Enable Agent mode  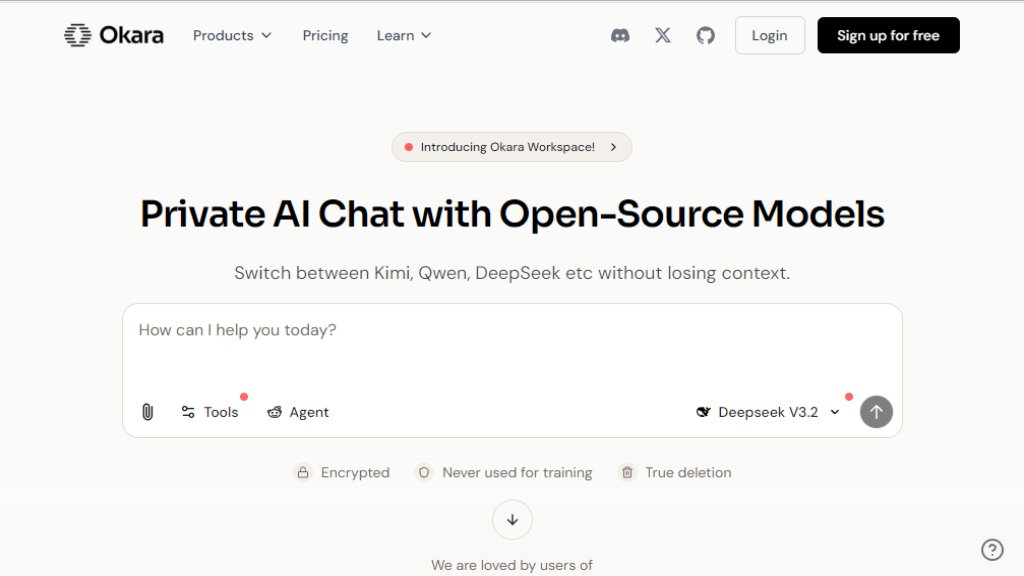298,412
